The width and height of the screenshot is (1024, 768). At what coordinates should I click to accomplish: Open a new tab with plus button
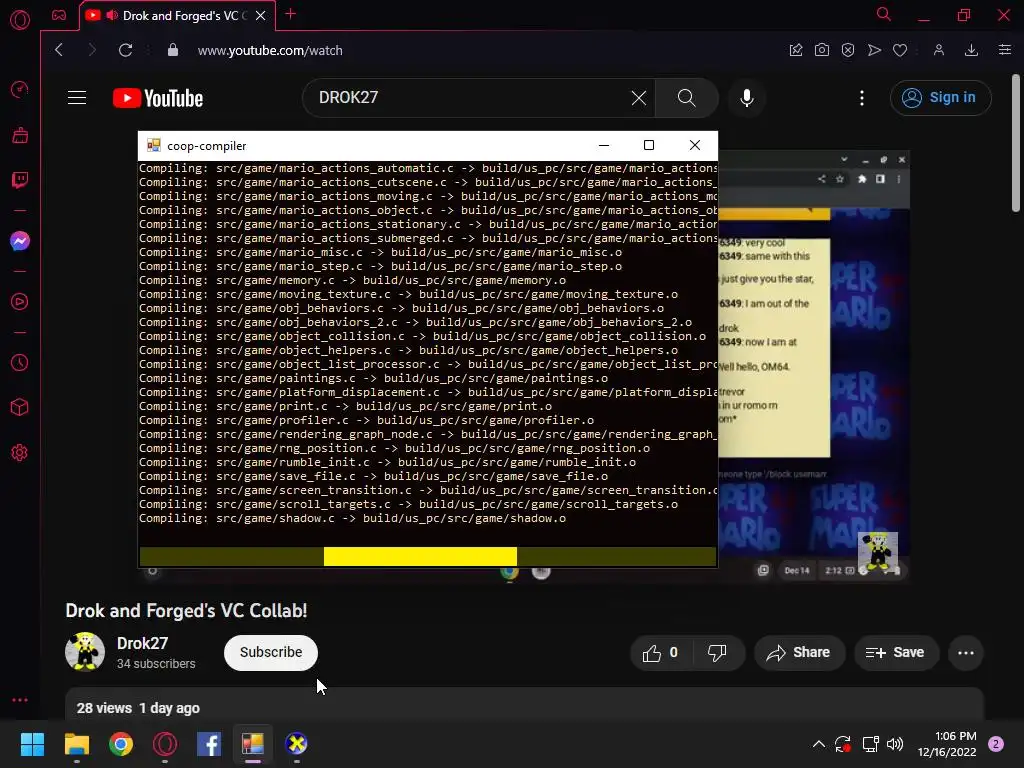(291, 14)
